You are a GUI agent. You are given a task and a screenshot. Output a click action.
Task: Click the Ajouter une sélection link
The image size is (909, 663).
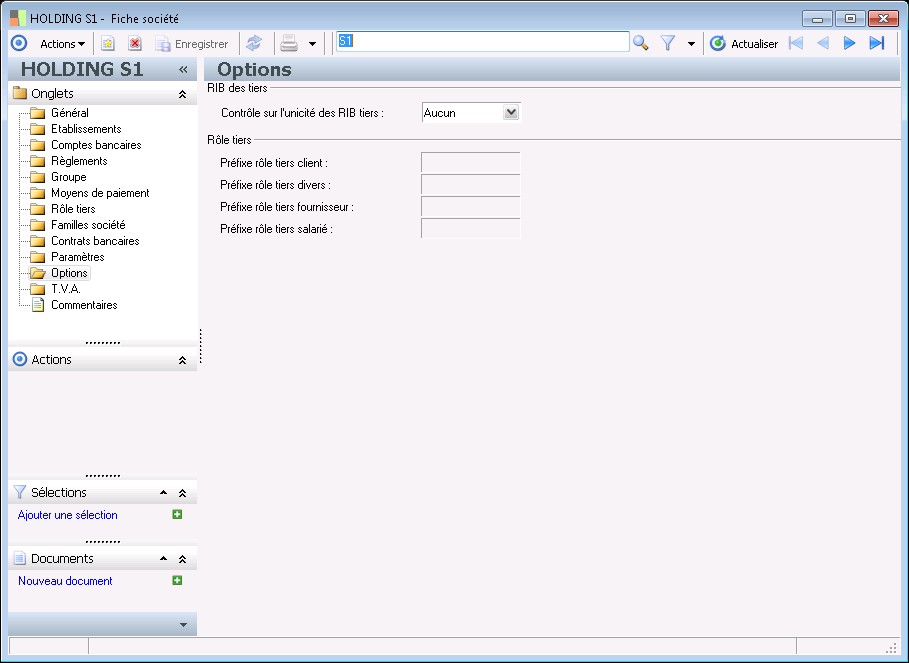click(67, 515)
